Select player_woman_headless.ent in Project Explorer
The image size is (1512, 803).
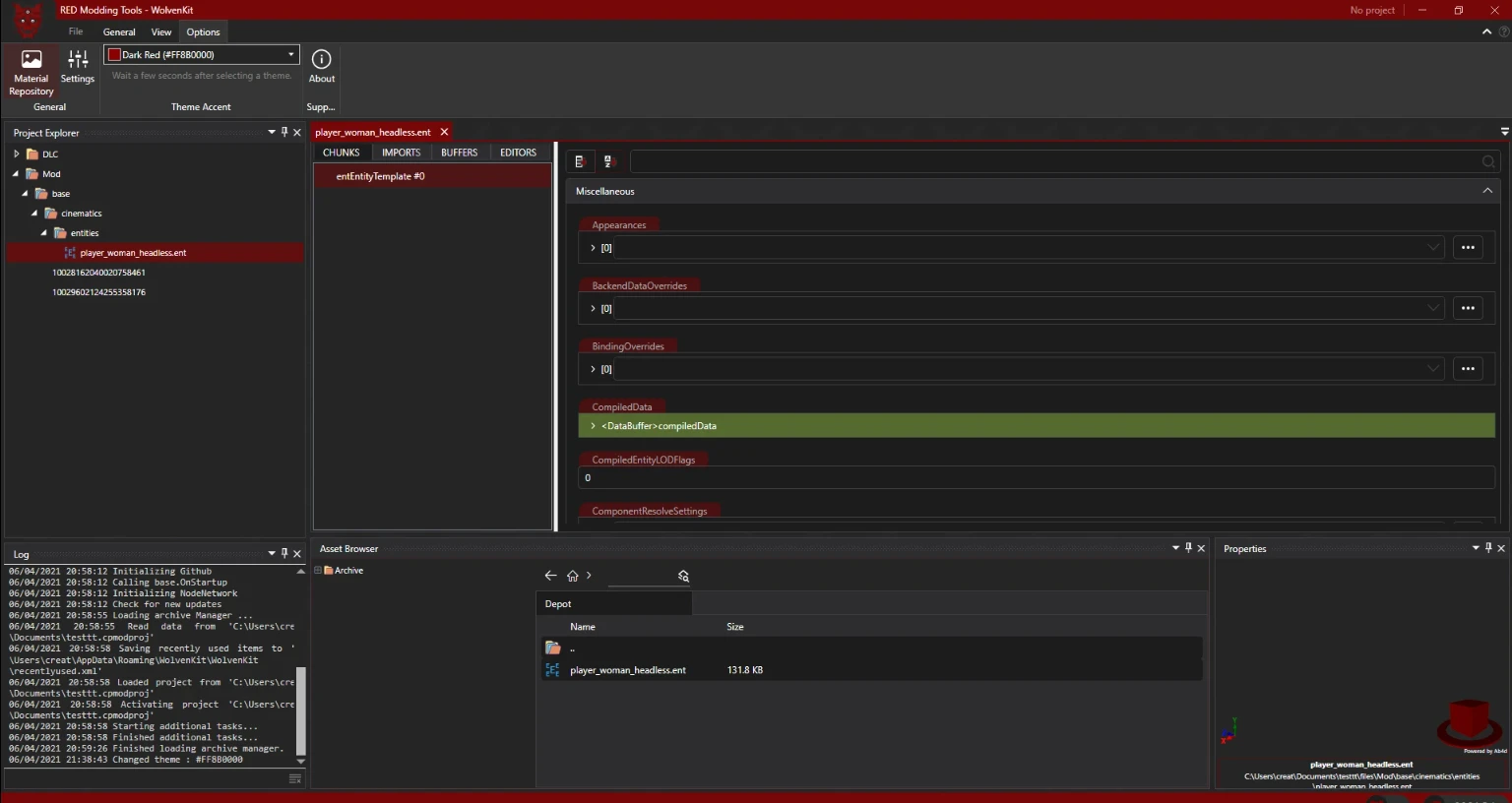pyautogui.click(x=156, y=253)
